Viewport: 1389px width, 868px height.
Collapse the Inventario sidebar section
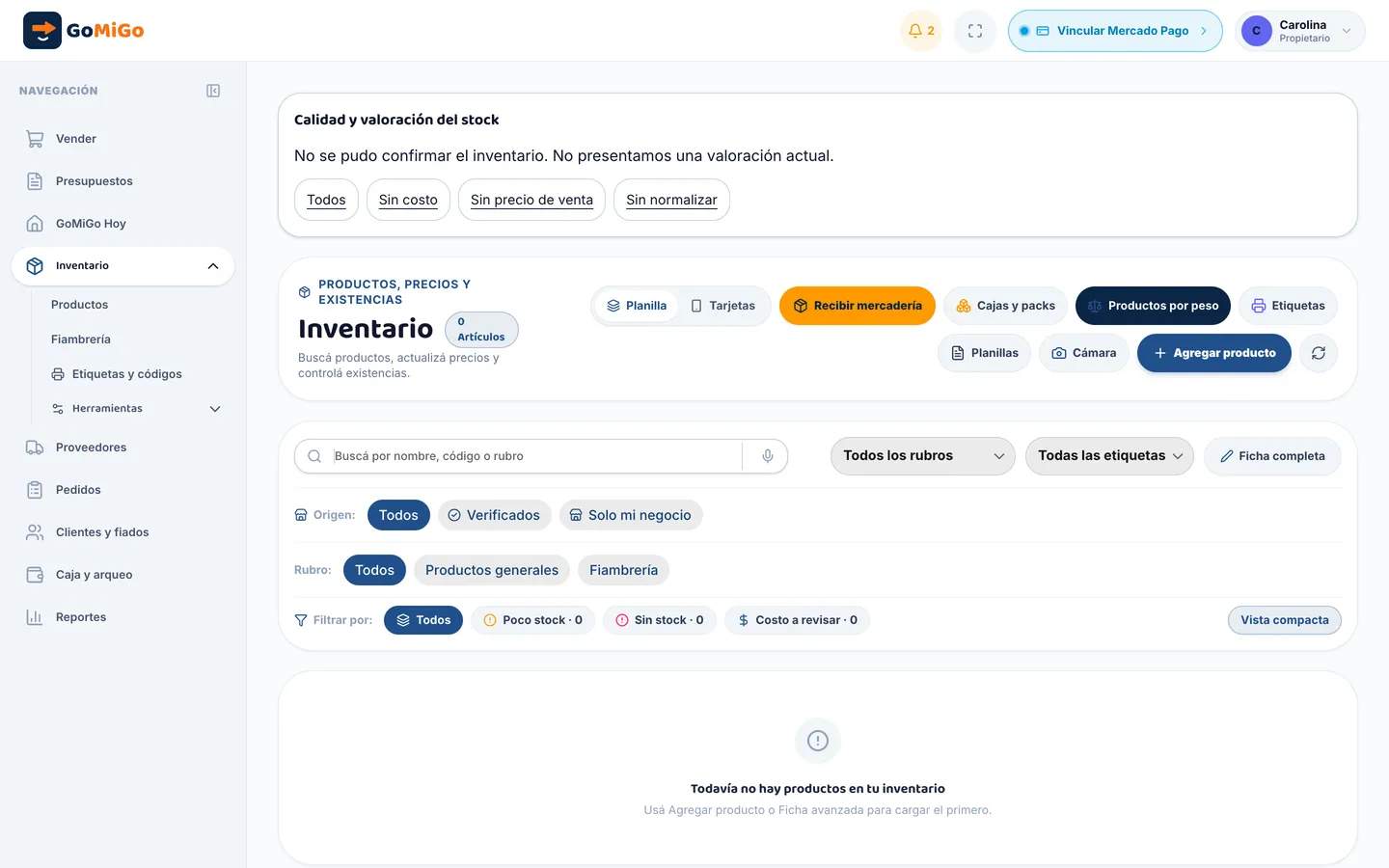[x=213, y=266]
